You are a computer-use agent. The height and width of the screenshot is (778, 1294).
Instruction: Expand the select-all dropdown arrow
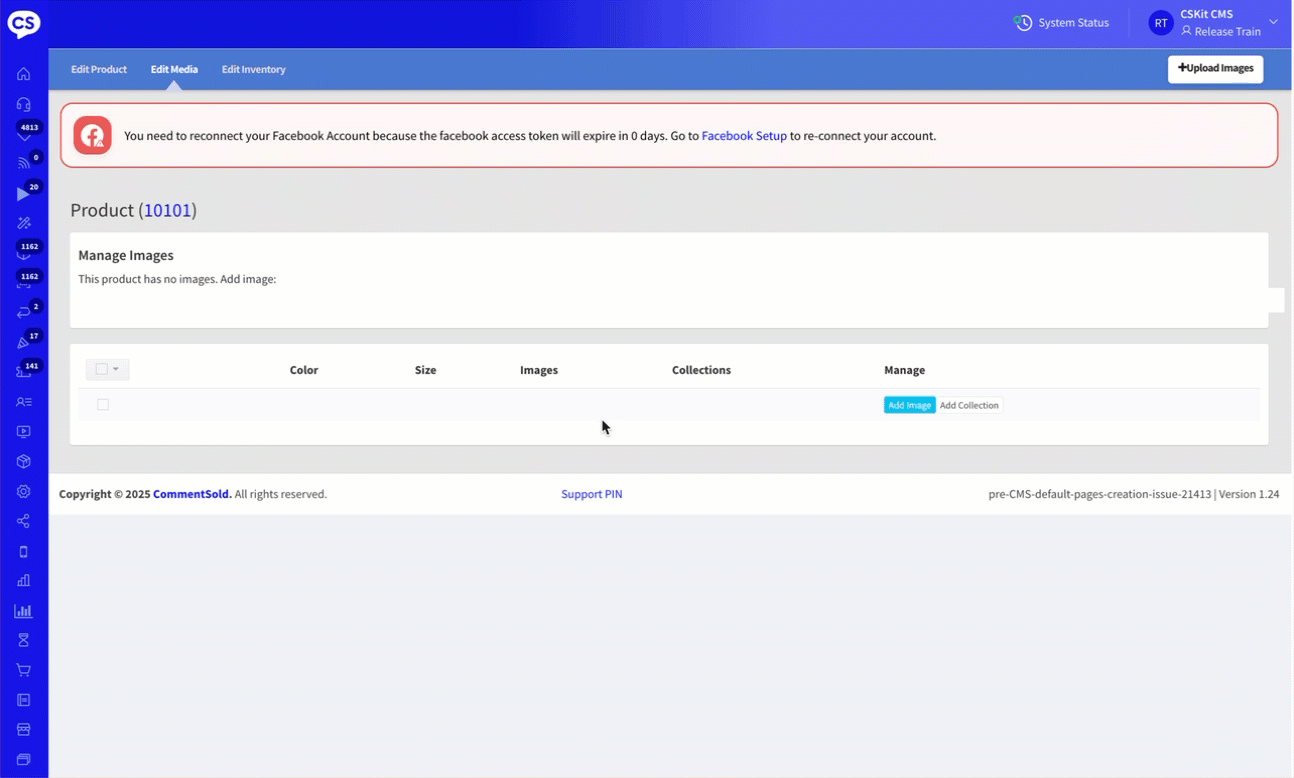coord(116,370)
